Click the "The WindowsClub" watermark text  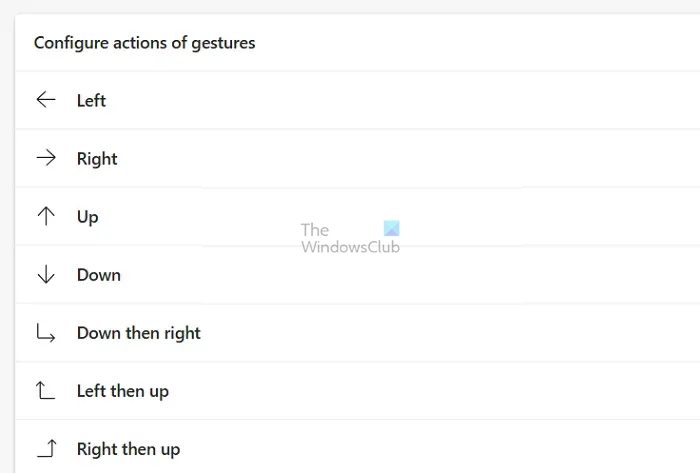349,239
